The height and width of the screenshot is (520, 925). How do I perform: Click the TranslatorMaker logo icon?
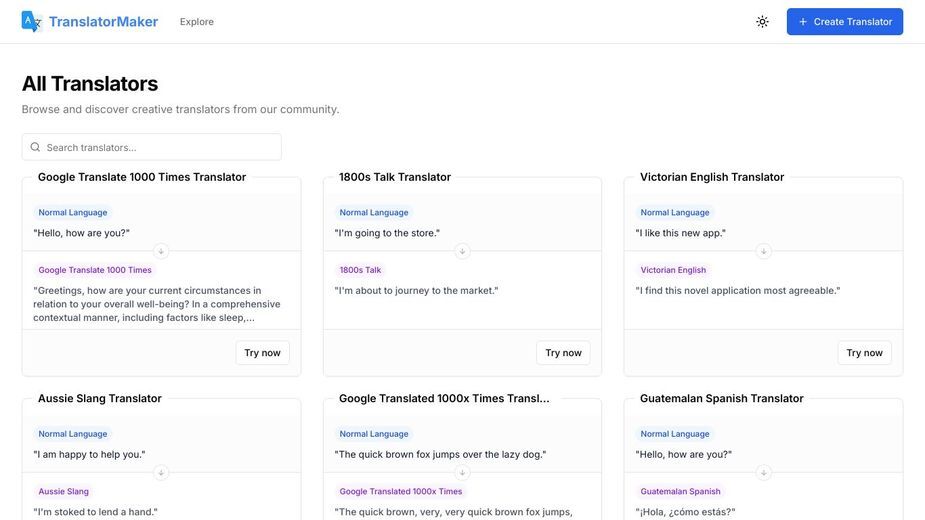(x=31, y=21)
